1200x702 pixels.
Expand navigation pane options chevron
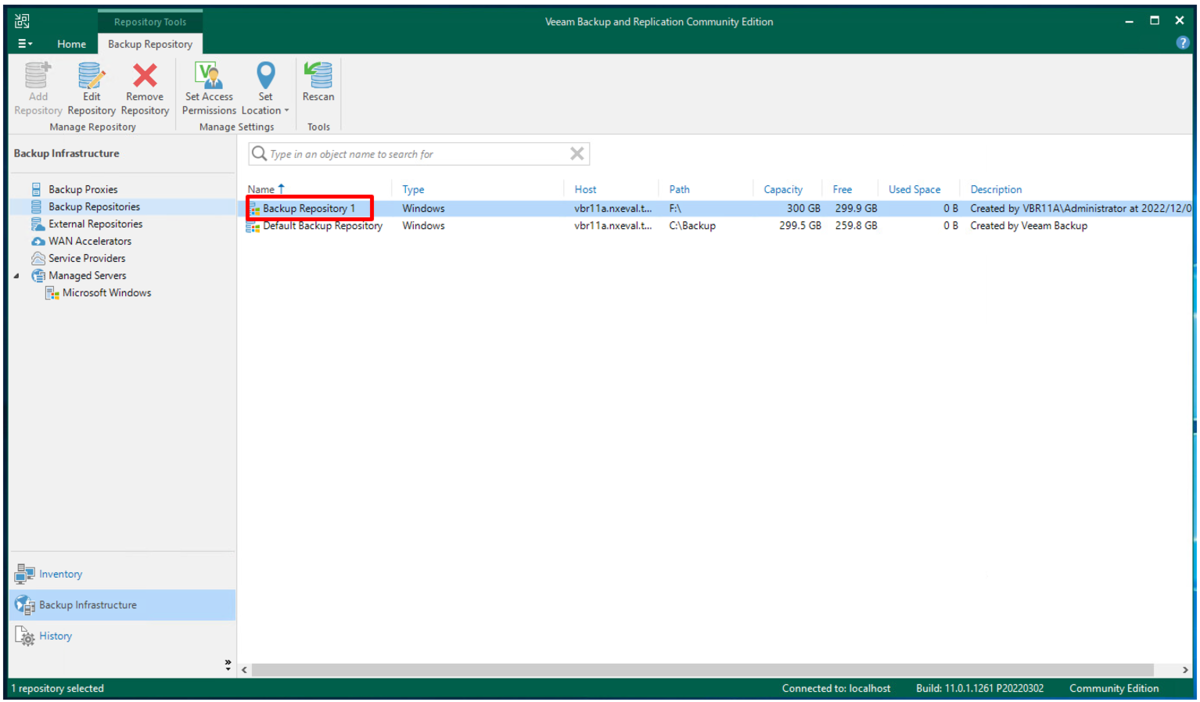[228, 664]
